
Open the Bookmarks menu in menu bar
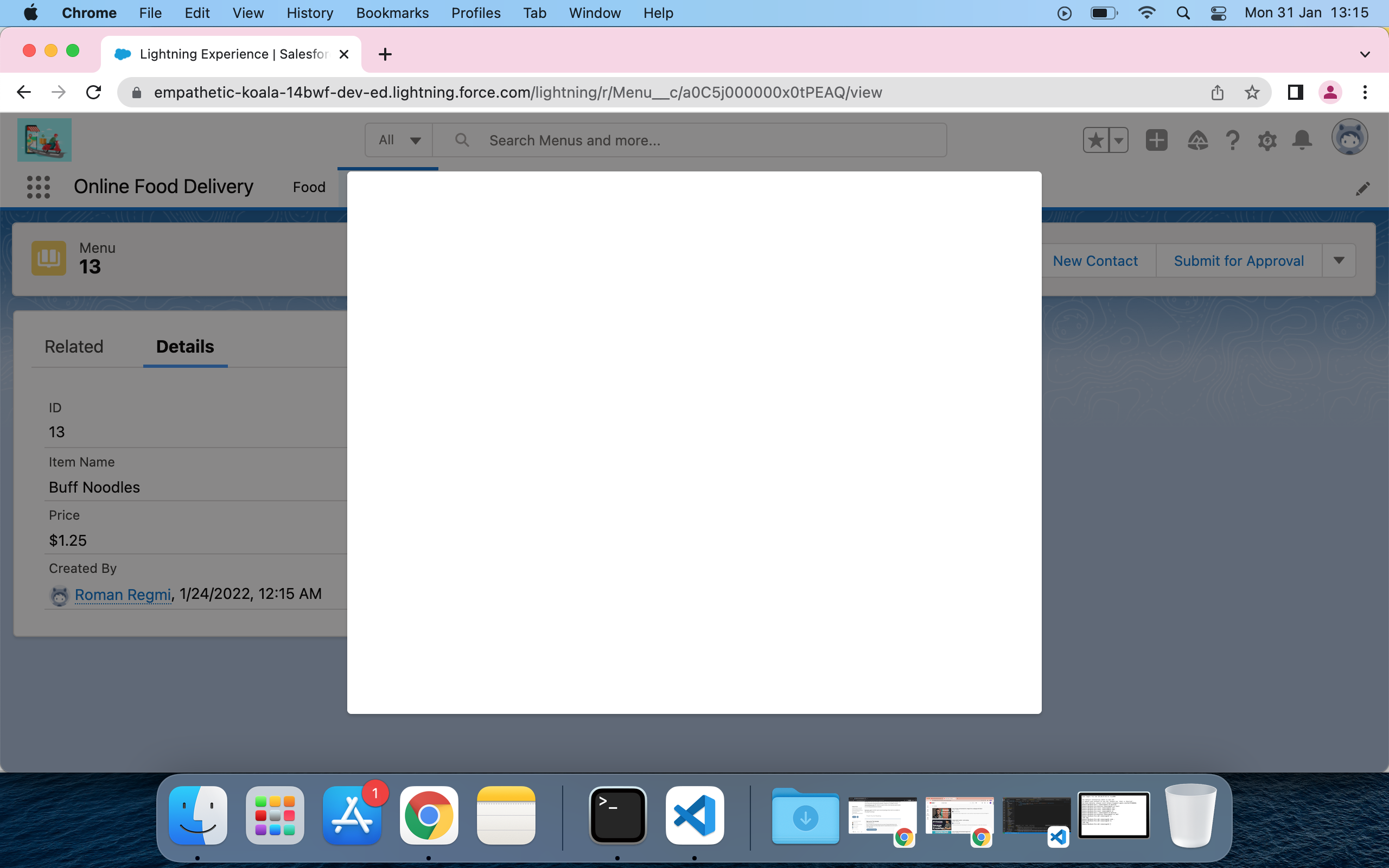pos(392,12)
